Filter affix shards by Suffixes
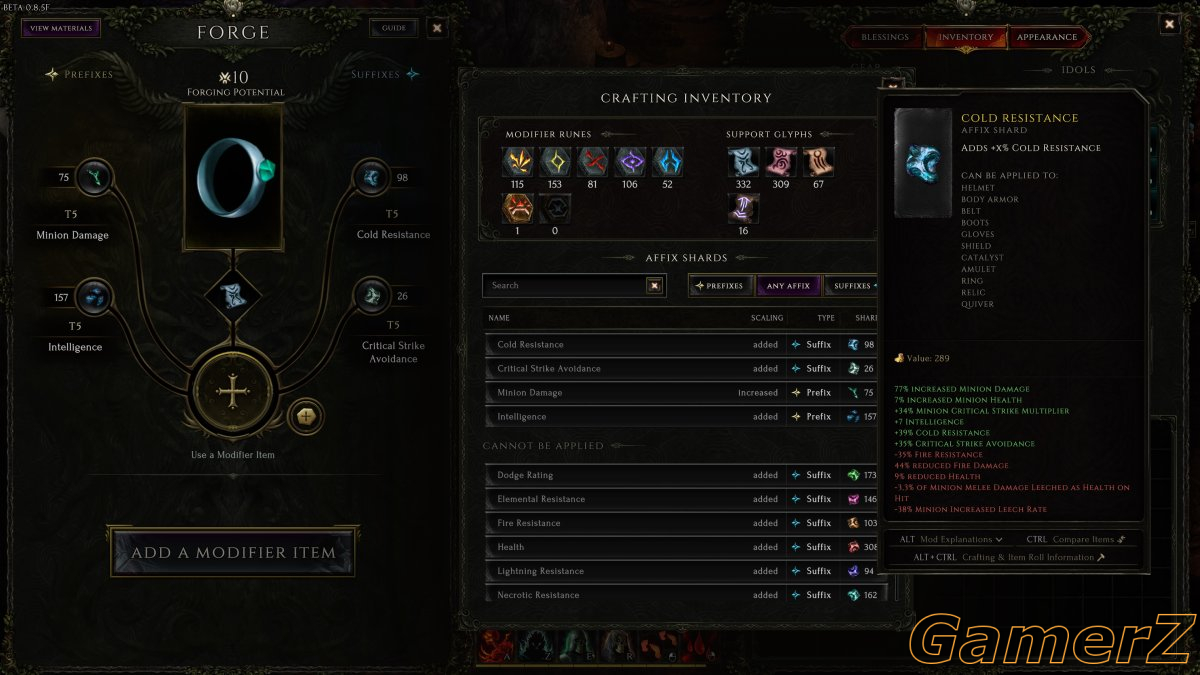This screenshot has width=1200, height=675. 853,286
